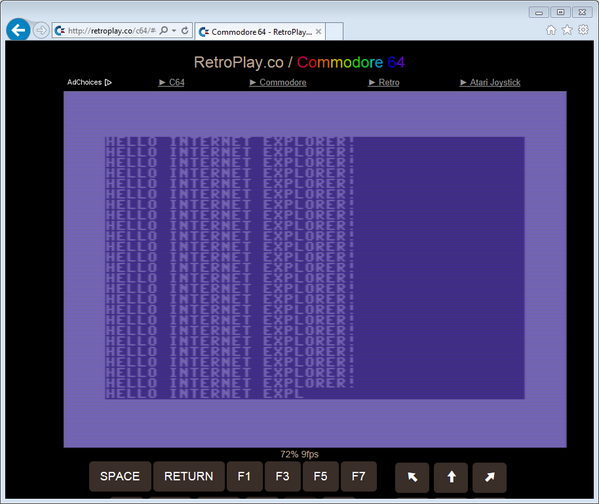Click the RetroPlay.co title heading
Viewport: 599px width, 504px height.
coord(299,62)
